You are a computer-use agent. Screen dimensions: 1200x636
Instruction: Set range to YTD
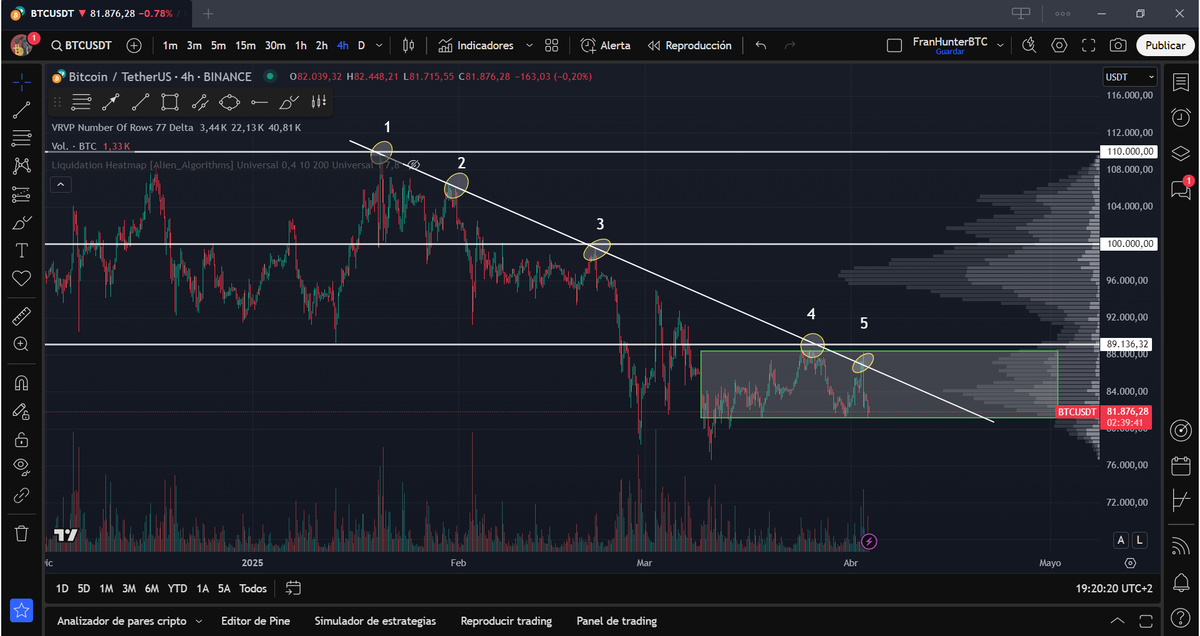click(177, 589)
